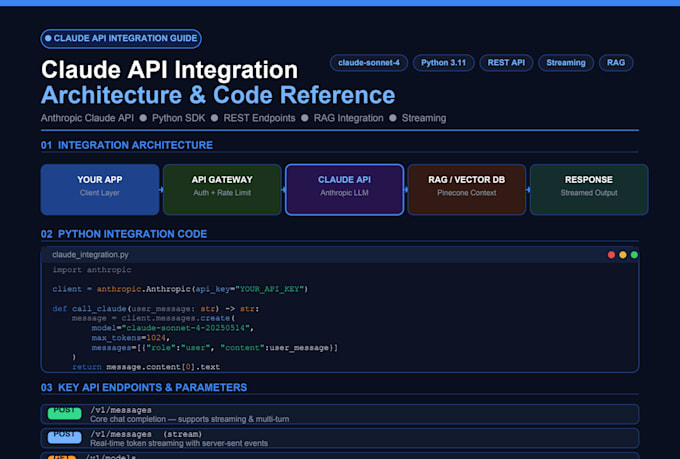The height and width of the screenshot is (459, 680).
Task: Click the blue POST badge for the stream endpoint
Action: (x=64, y=436)
